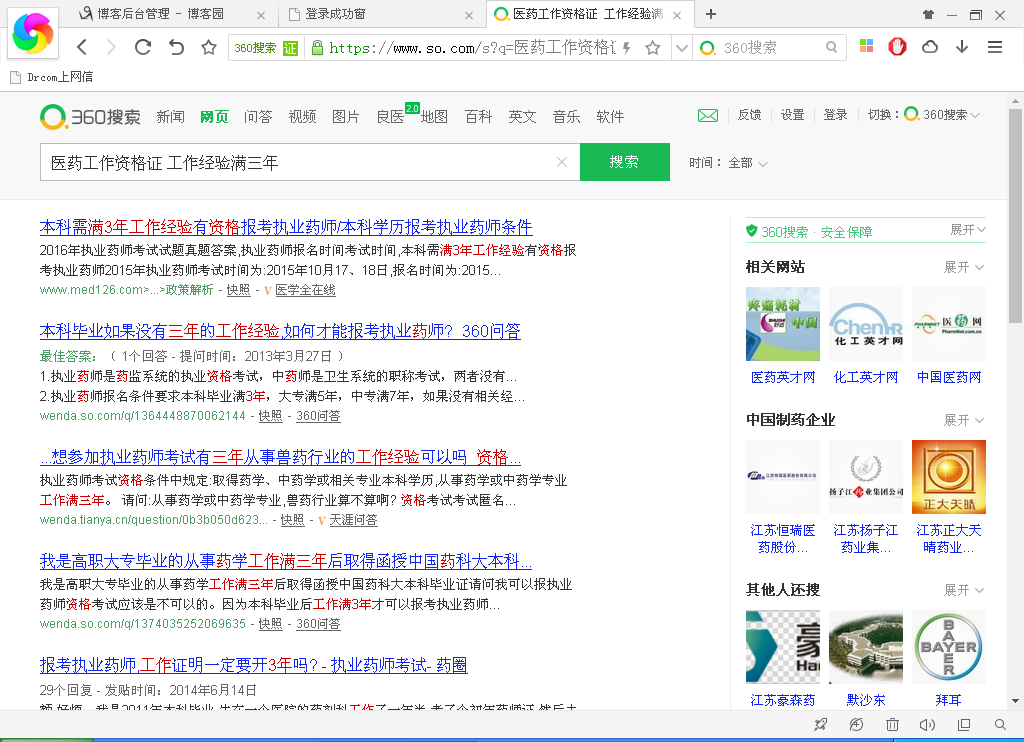The image size is (1024, 742).
Task: Open the colorful apps grid icon
Action: [x=866, y=46]
